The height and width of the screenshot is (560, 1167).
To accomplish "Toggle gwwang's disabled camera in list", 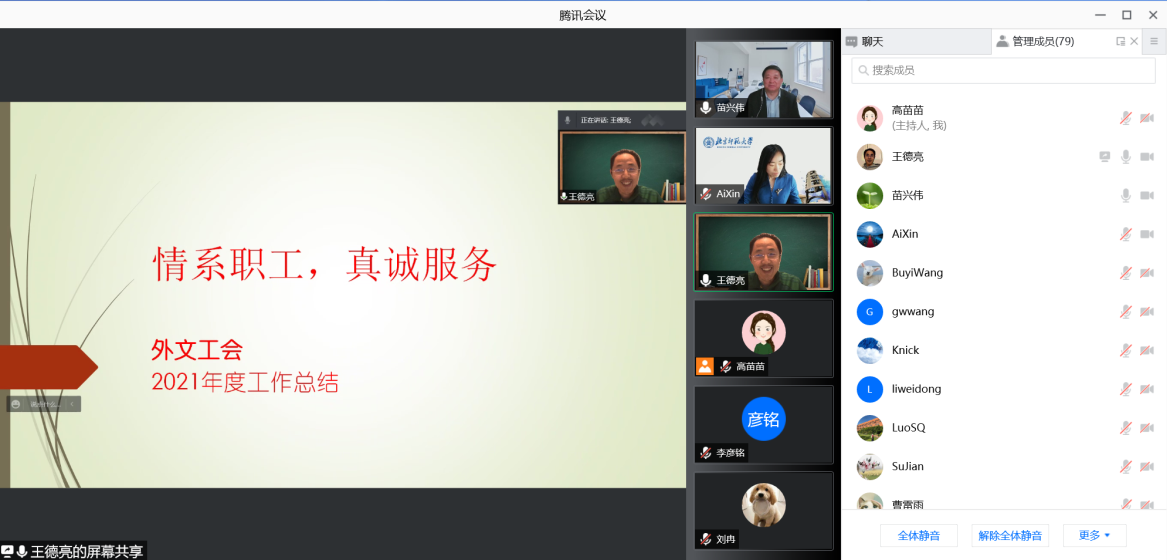I will [1147, 312].
